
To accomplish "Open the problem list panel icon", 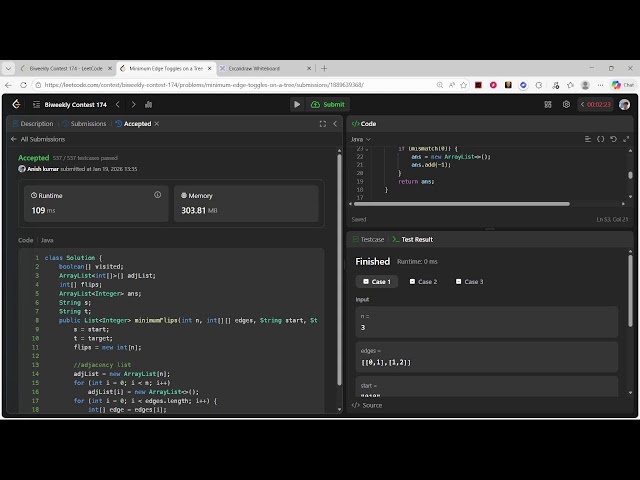I will coord(36,104).
